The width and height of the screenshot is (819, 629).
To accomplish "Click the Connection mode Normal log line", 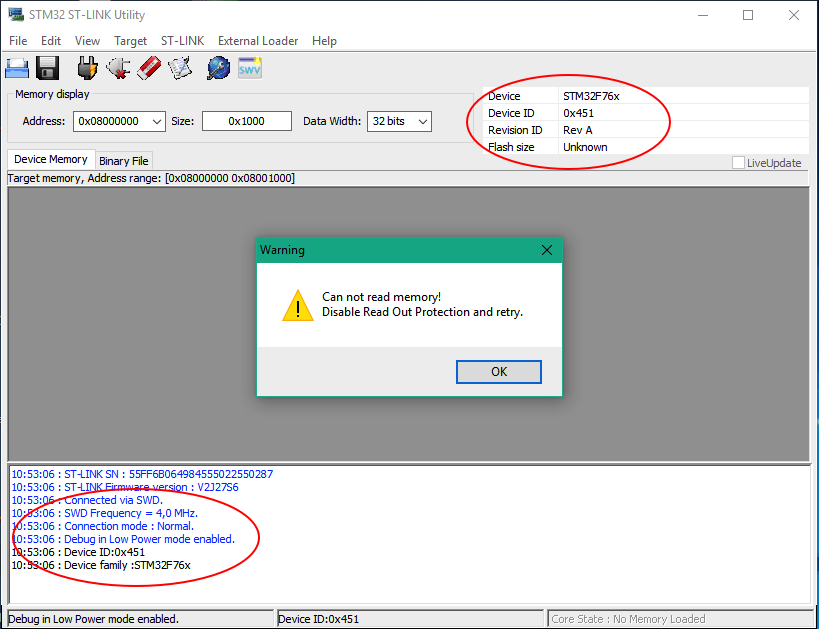I will (x=102, y=527).
